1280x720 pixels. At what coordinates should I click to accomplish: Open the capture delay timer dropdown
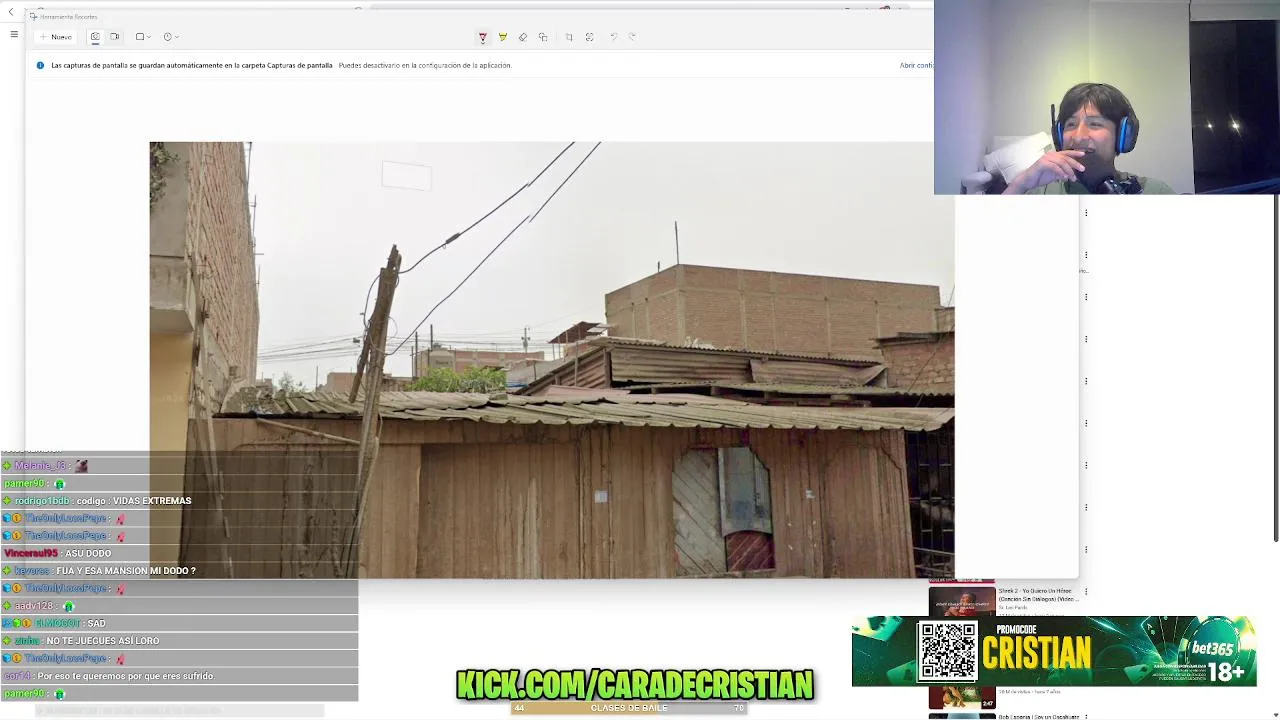[x=171, y=37]
